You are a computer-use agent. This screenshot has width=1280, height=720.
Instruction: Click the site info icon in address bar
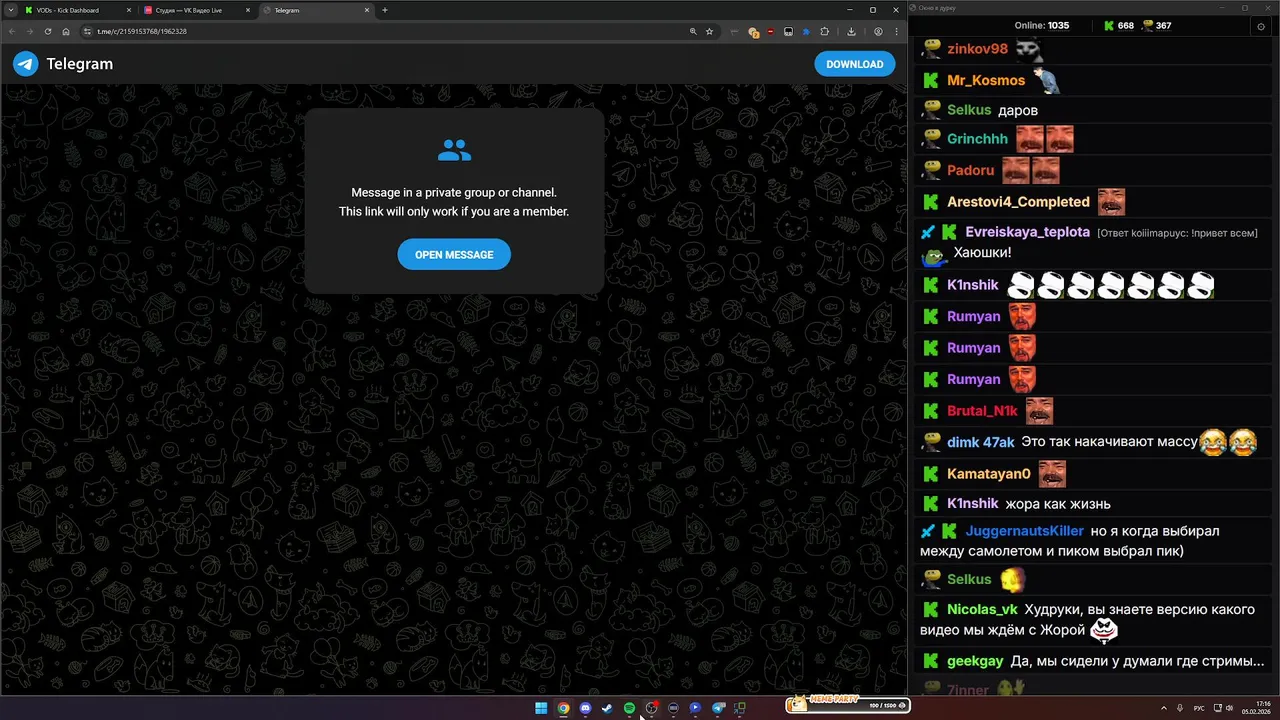88,31
